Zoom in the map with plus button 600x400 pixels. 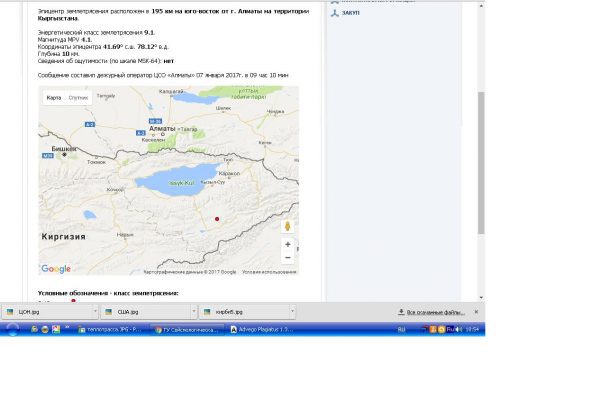tap(287, 244)
